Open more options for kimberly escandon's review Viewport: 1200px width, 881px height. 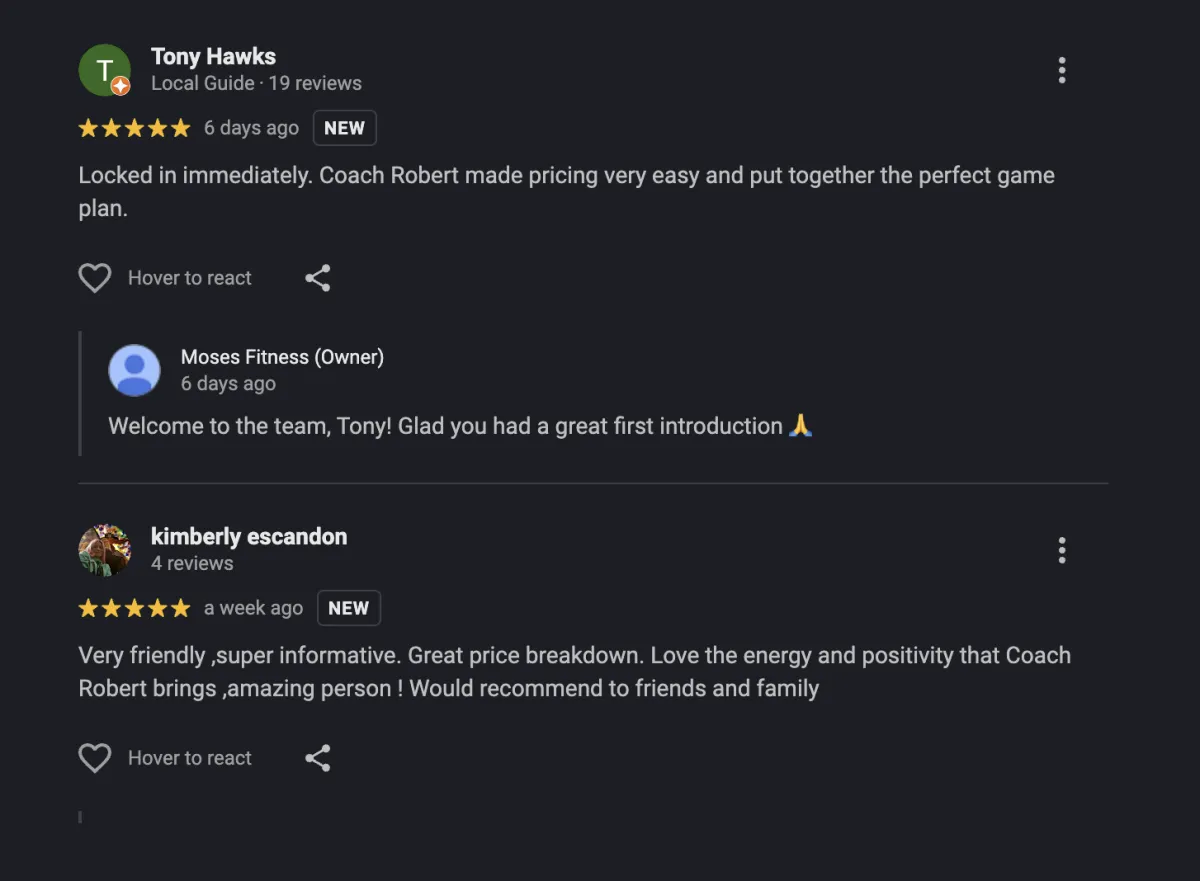pos(1061,550)
